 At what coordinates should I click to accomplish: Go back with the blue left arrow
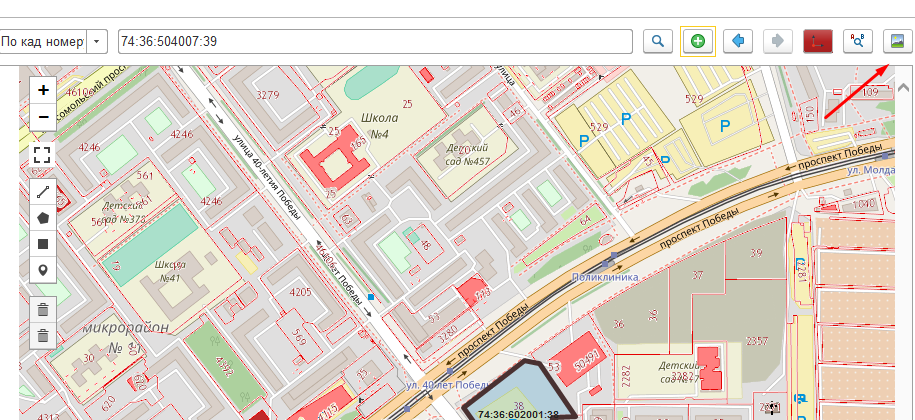click(738, 41)
